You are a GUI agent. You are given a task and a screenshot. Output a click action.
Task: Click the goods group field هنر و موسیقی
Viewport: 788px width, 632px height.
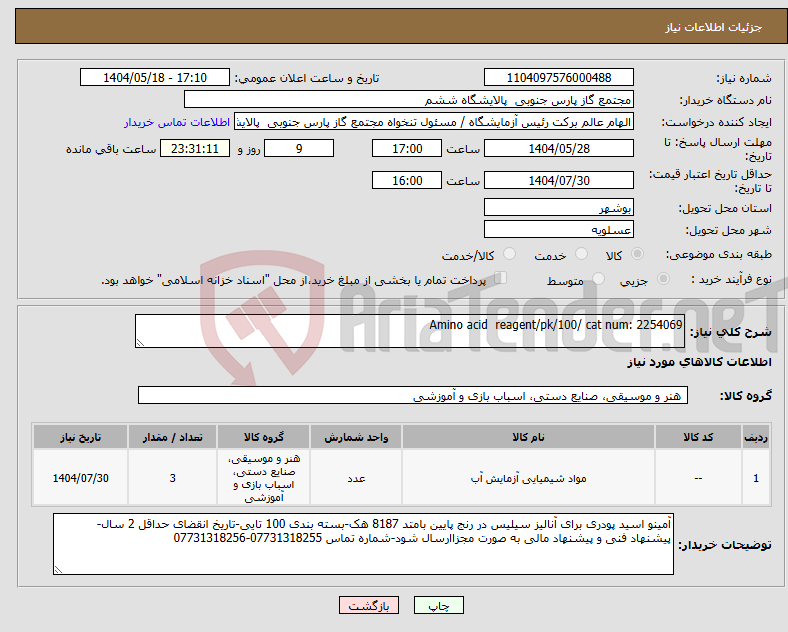pyautogui.click(x=413, y=395)
